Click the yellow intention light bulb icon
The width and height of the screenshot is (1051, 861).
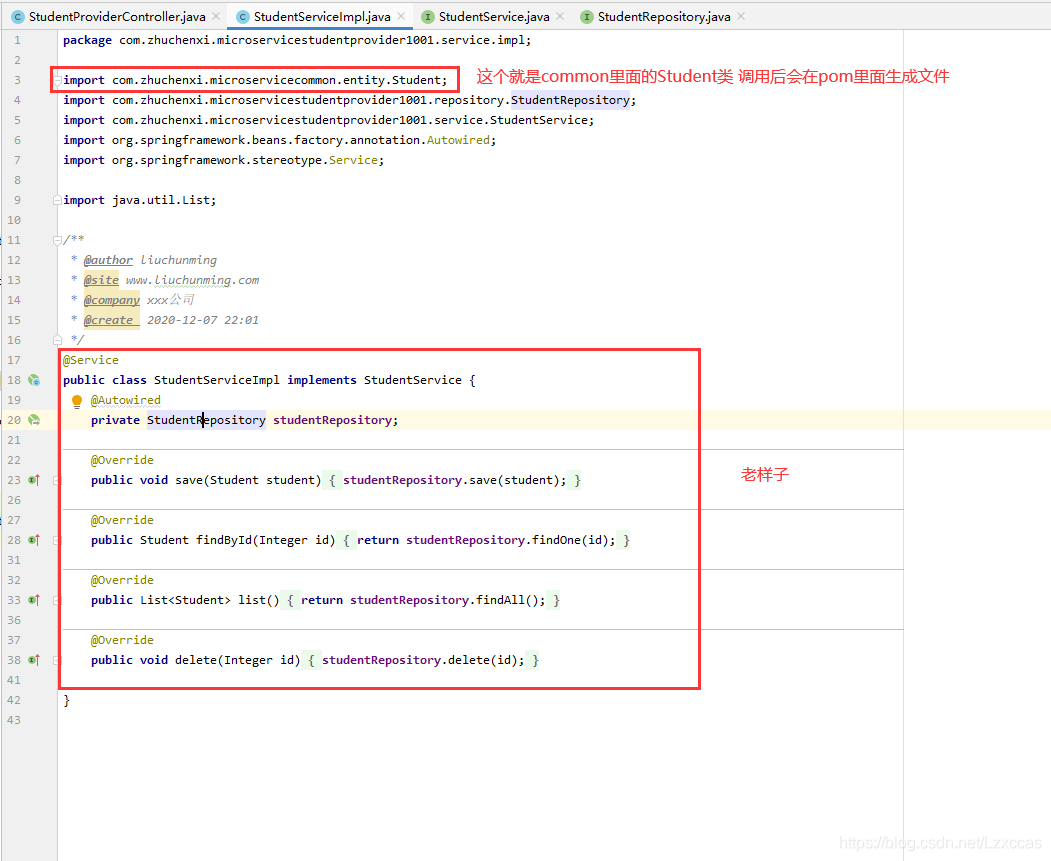[x=76, y=401]
